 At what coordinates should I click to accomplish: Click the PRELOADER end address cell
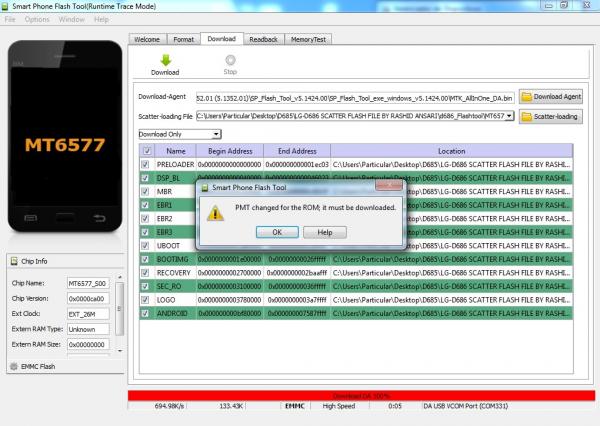pyautogui.click(x=297, y=165)
